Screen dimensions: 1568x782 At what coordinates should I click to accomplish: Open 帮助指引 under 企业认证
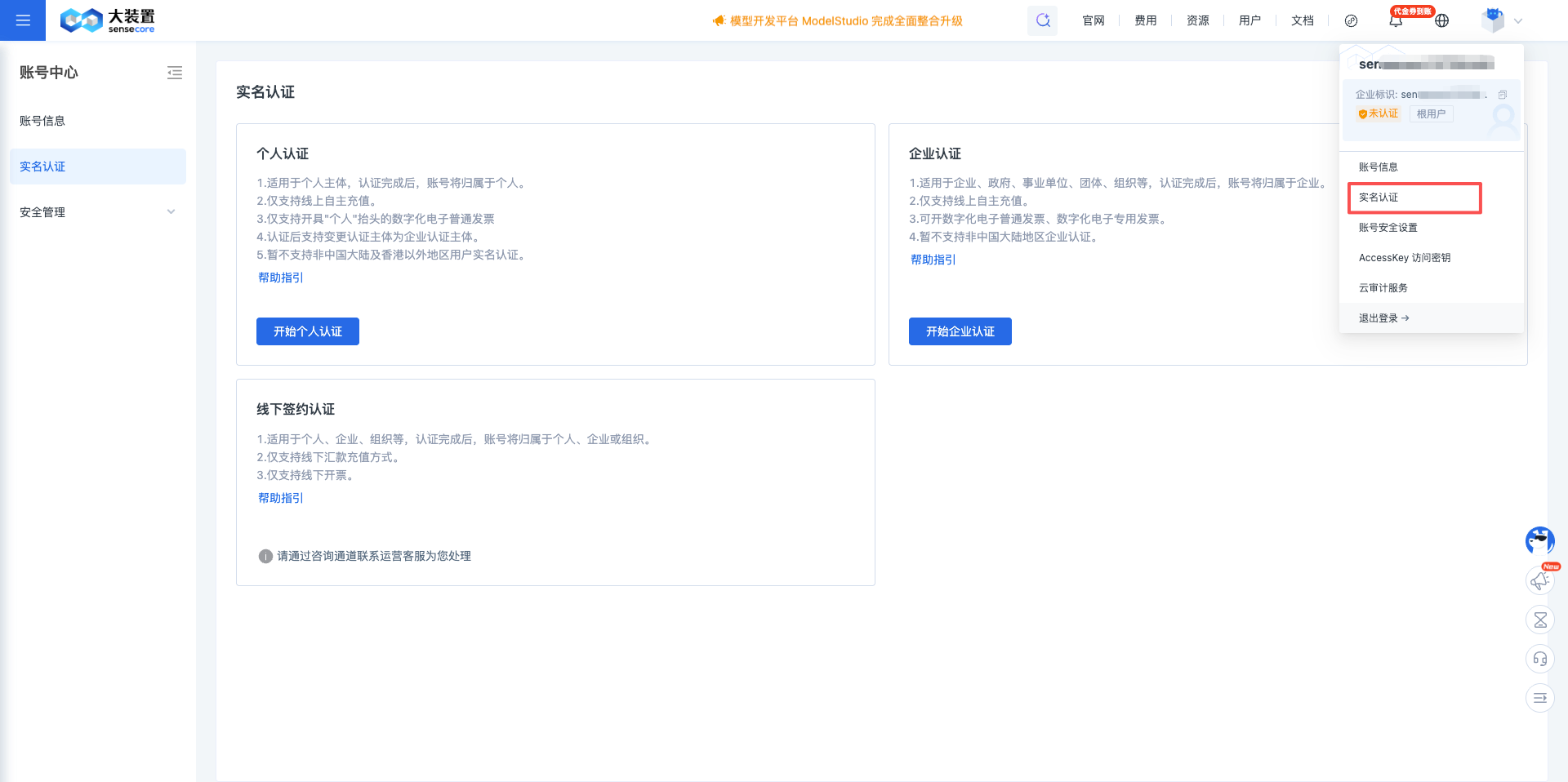pyautogui.click(x=933, y=260)
